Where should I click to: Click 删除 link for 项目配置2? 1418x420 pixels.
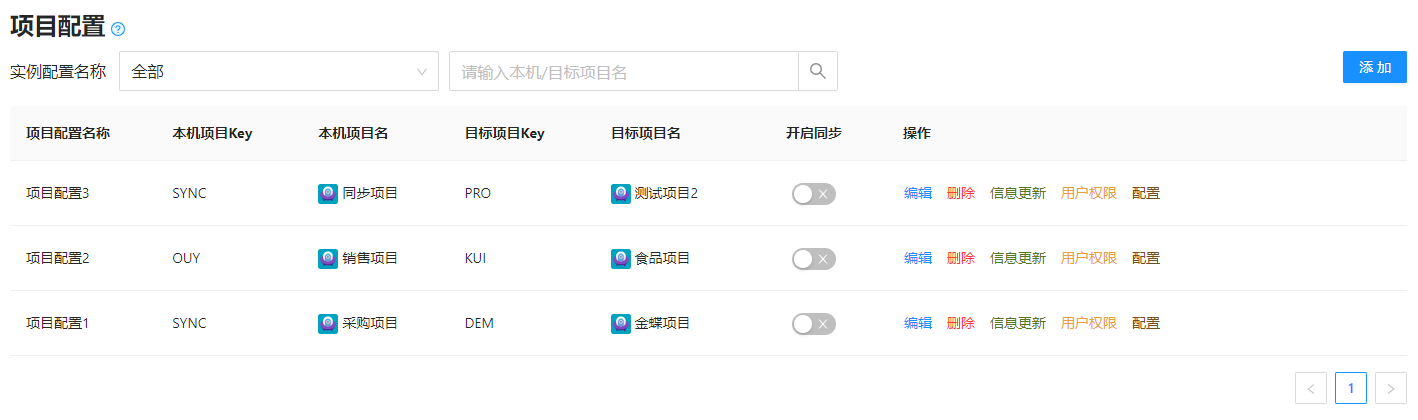[960, 259]
